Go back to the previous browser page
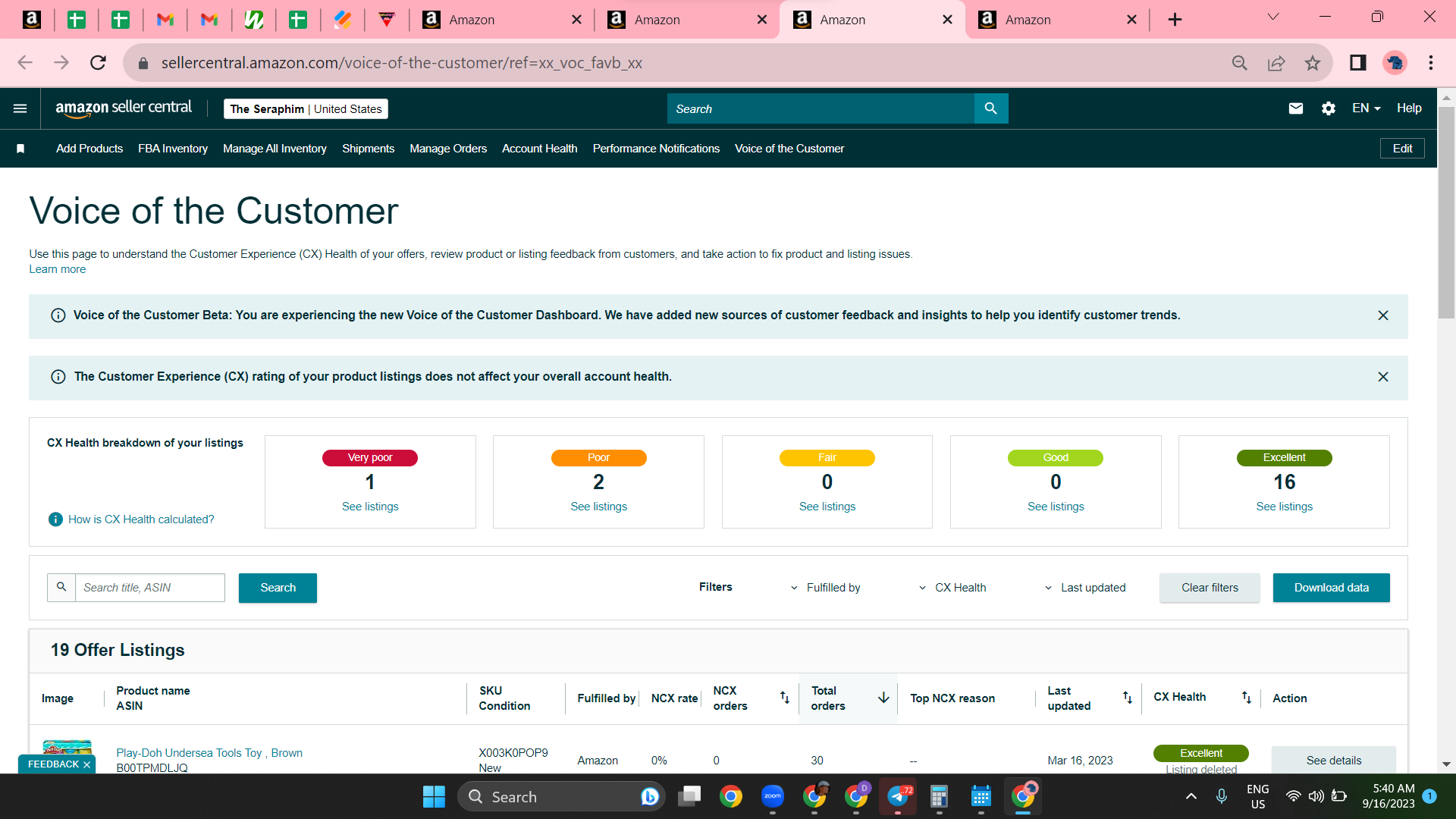 point(25,63)
